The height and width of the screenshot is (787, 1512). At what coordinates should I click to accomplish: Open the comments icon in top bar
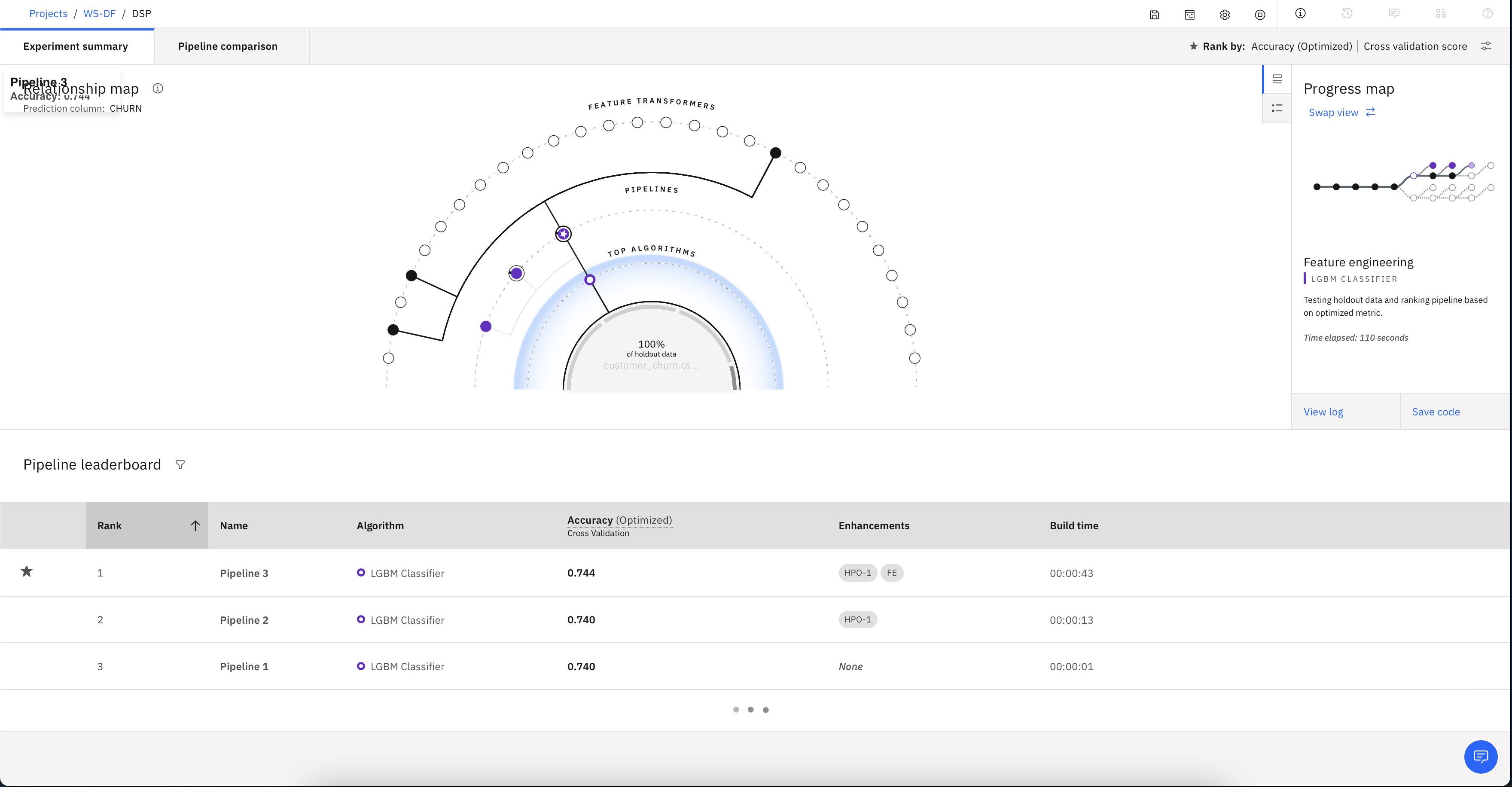[x=1394, y=13]
